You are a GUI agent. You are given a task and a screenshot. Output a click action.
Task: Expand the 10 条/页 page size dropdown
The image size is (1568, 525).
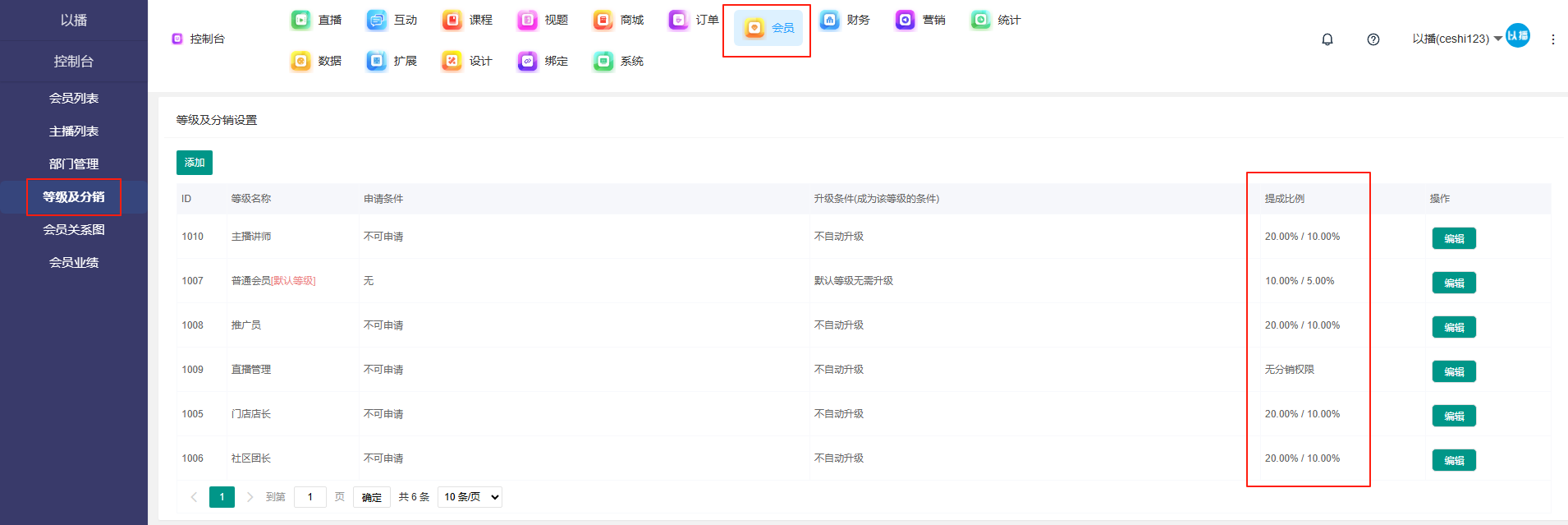[470, 497]
